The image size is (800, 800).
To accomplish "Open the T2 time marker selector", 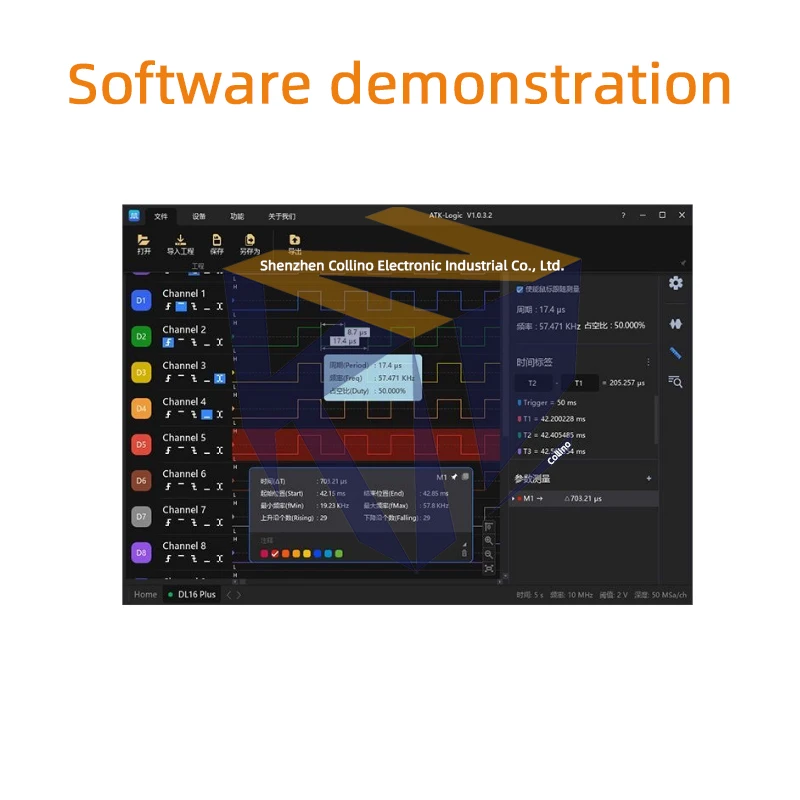I will click(533, 383).
